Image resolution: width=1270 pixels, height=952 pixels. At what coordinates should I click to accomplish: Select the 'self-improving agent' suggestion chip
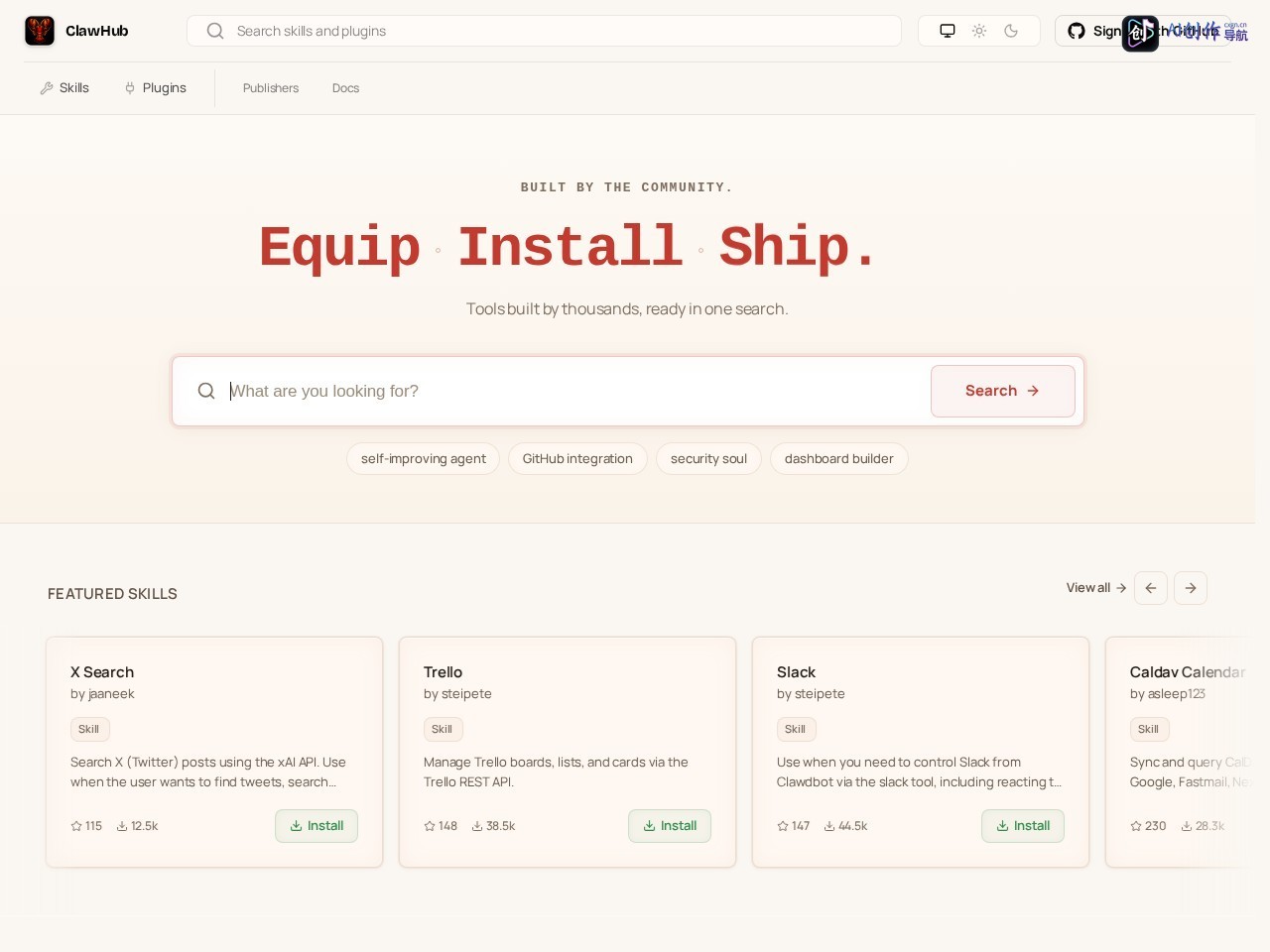coord(424,458)
